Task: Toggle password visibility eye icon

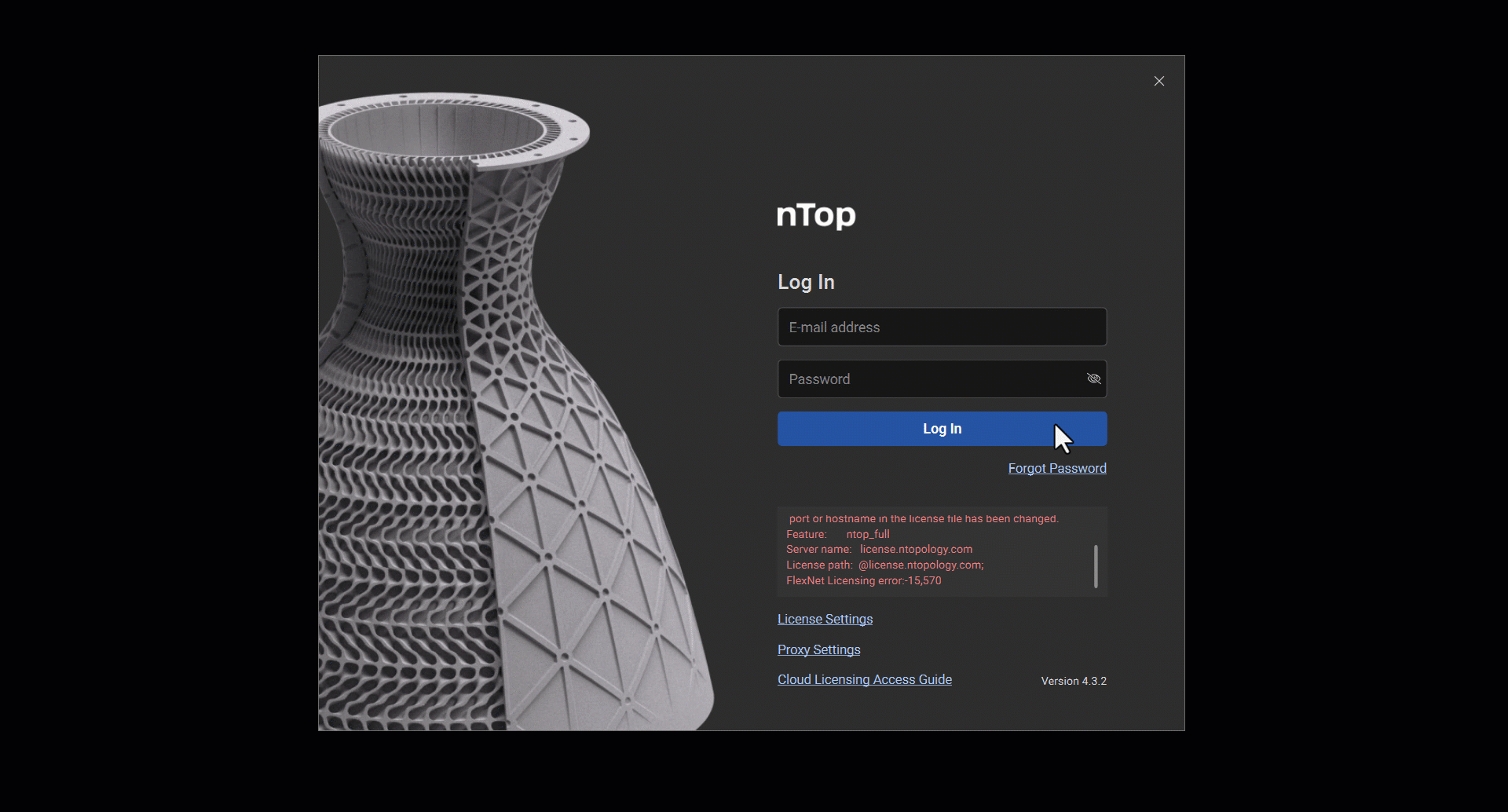Action: pos(1093,379)
